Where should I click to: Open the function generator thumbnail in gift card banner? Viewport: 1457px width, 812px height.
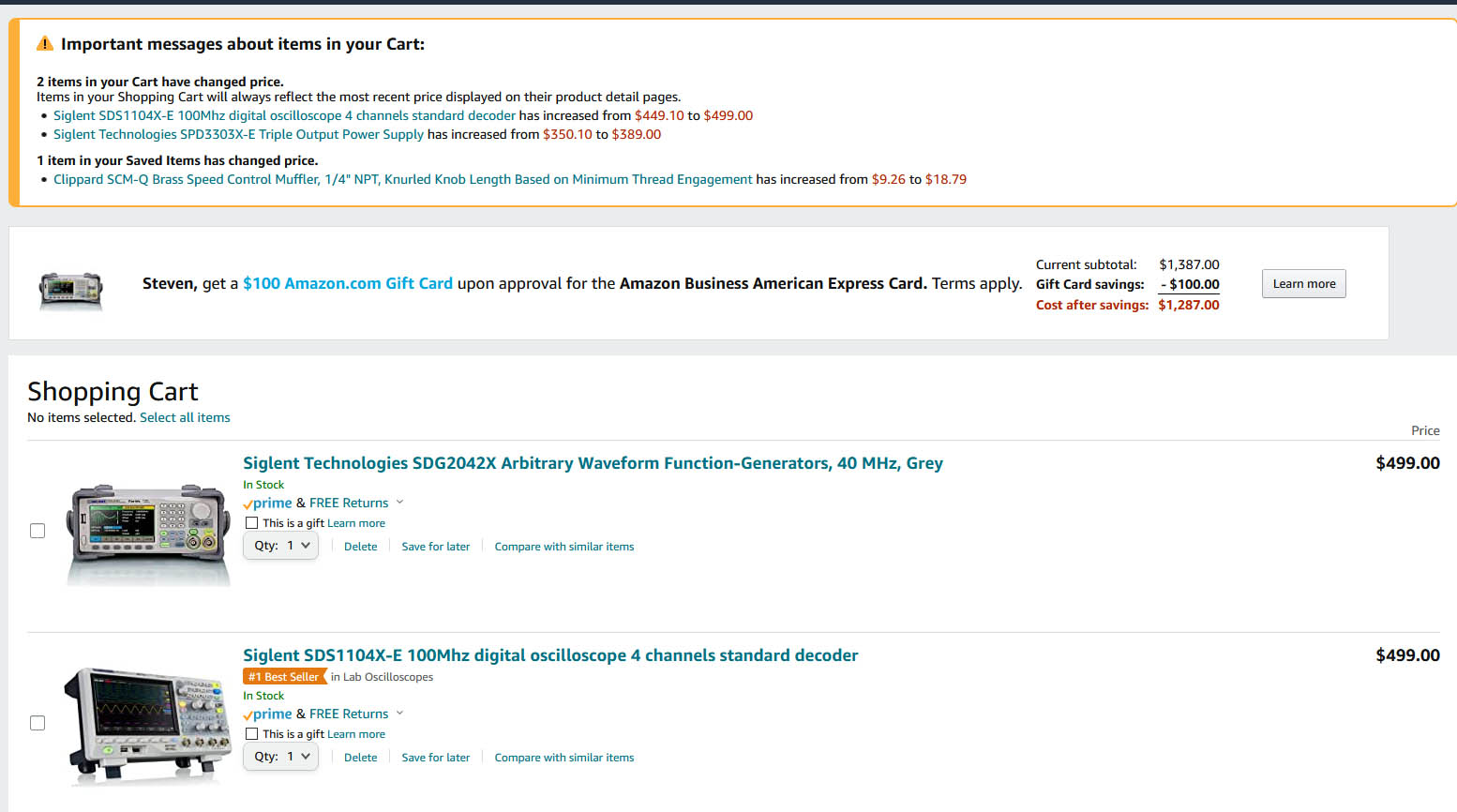tap(71, 289)
